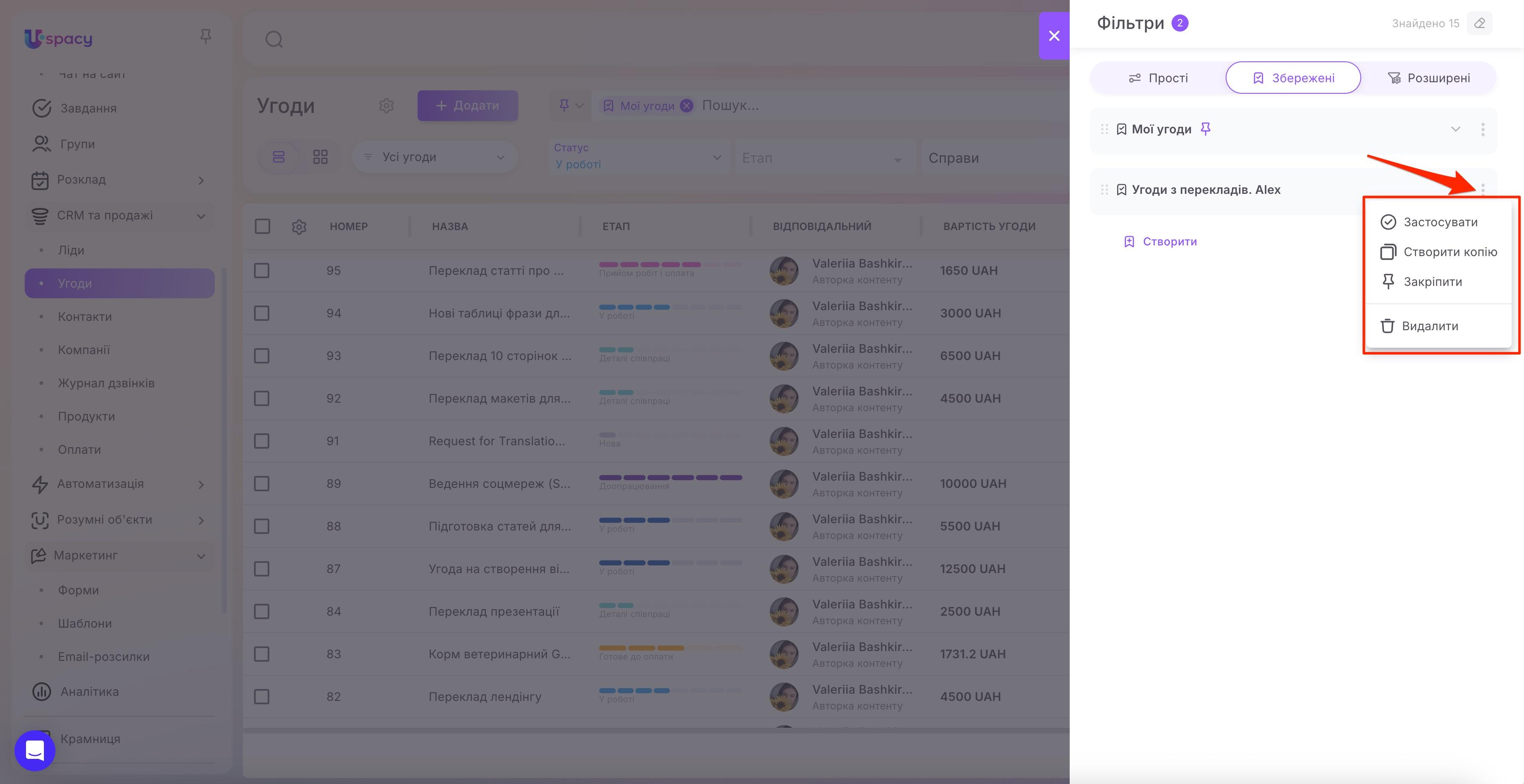Close the filters panel with X

[1054, 36]
